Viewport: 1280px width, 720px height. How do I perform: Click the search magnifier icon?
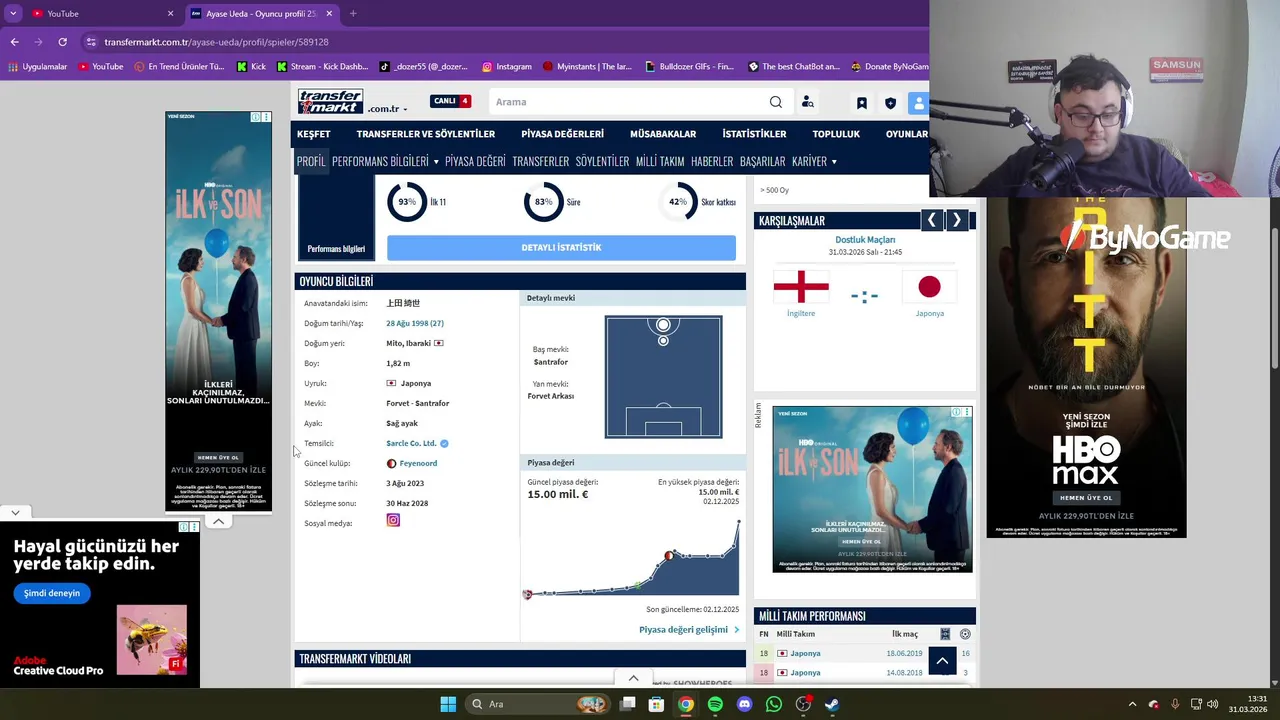775,102
